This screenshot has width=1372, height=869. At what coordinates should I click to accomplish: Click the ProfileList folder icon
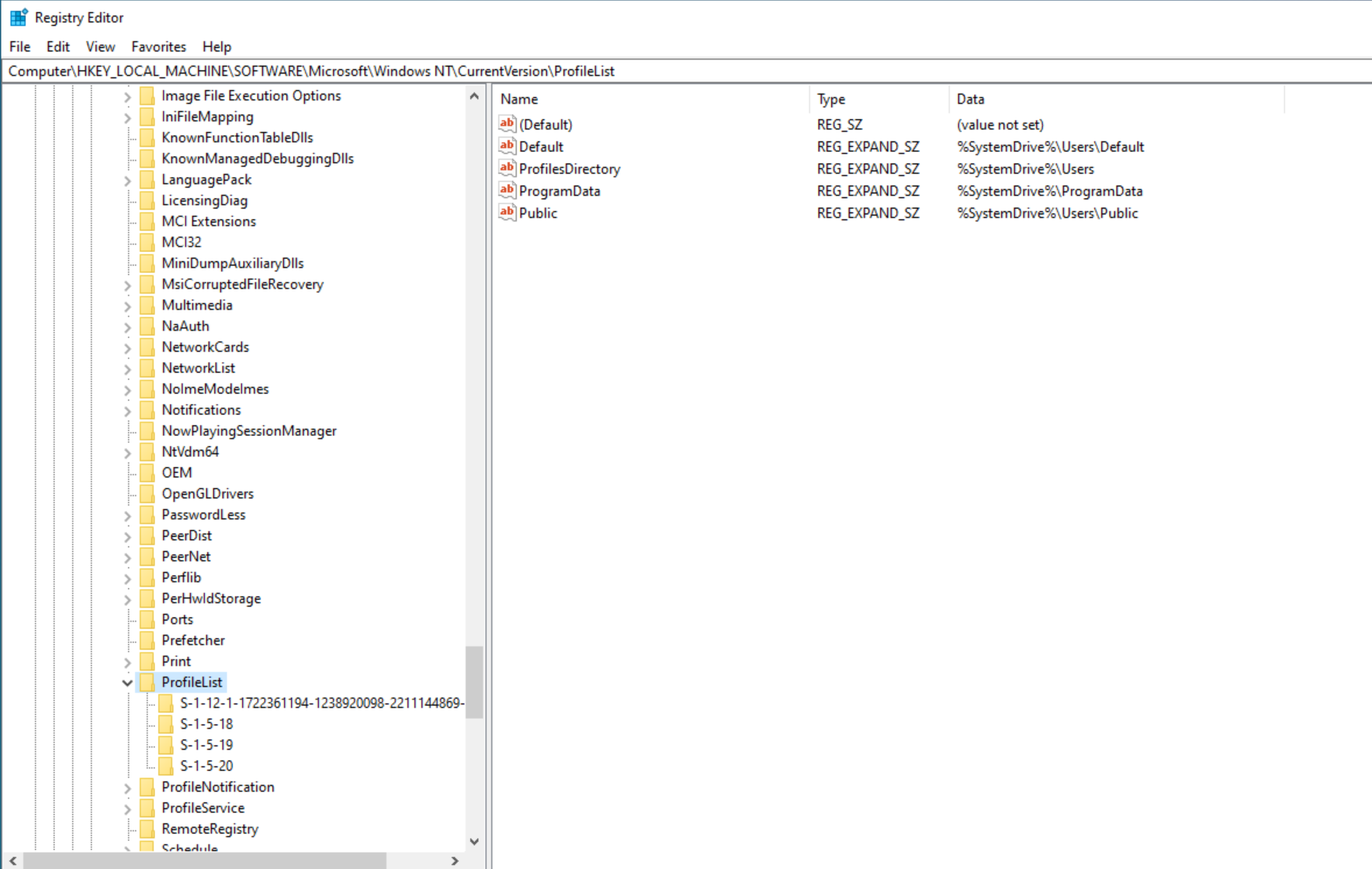pyautogui.click(x=147, y=682)
